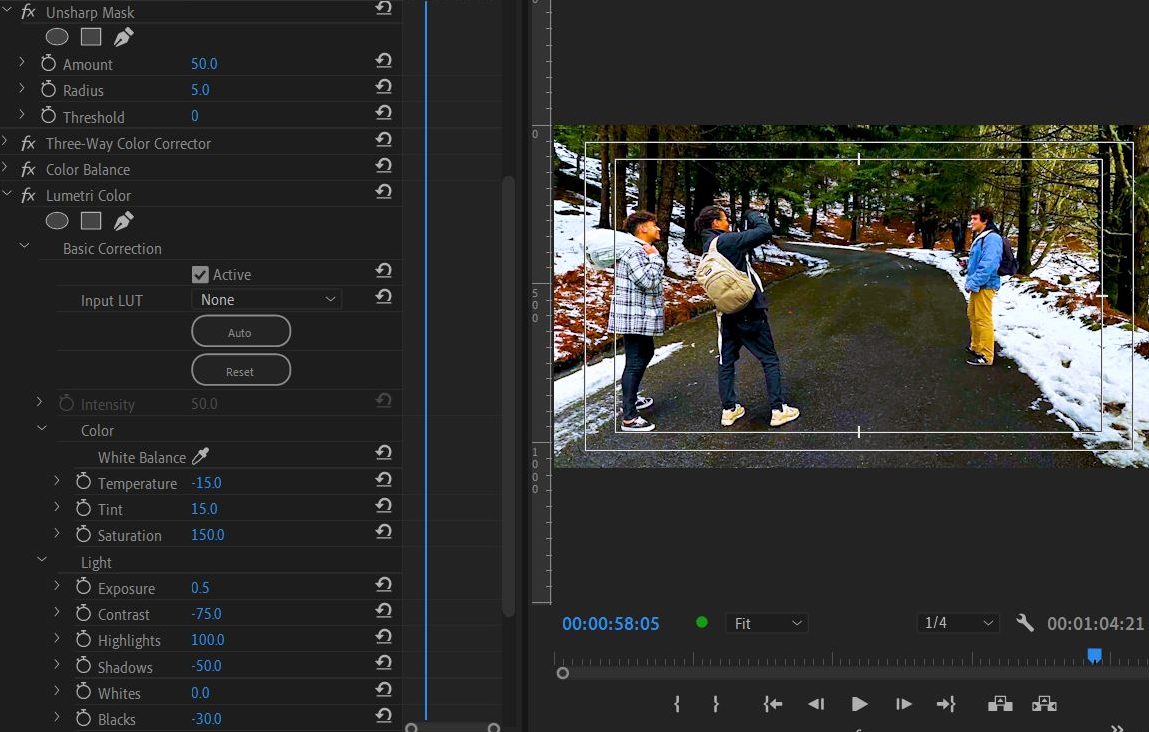Create ellipse mask under Lumetri Color
The height and width of the screenshot is (732, 1149).
[x=57, y=221]
